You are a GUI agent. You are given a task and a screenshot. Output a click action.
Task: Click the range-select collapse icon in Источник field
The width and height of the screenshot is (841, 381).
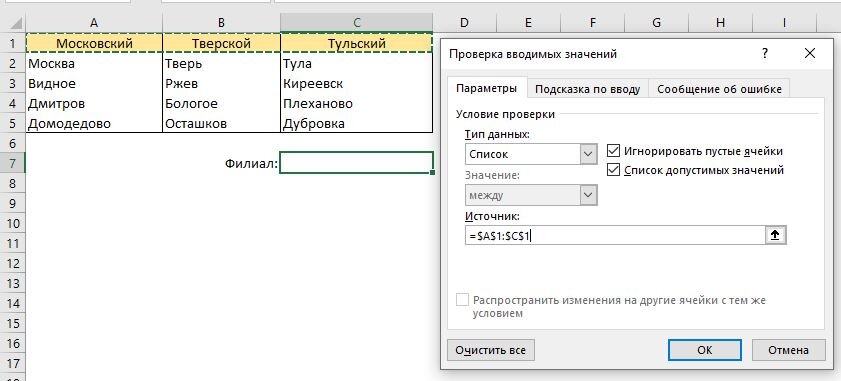(x=775, y=235)
